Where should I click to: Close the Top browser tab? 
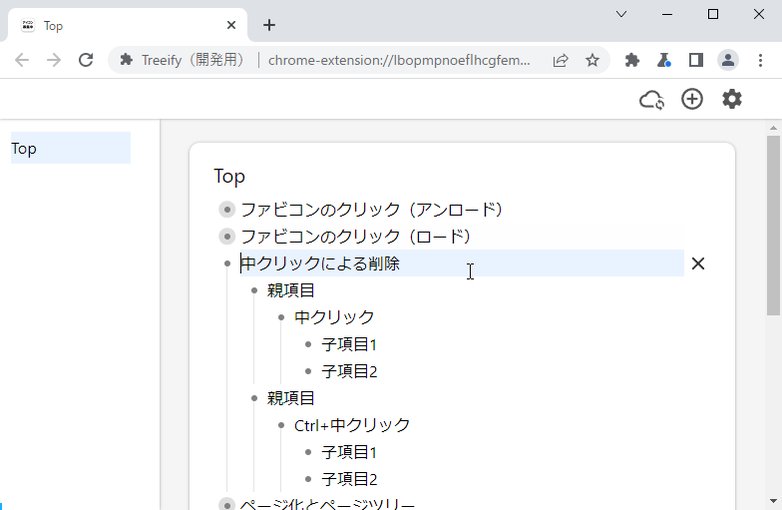pos(231,25)
